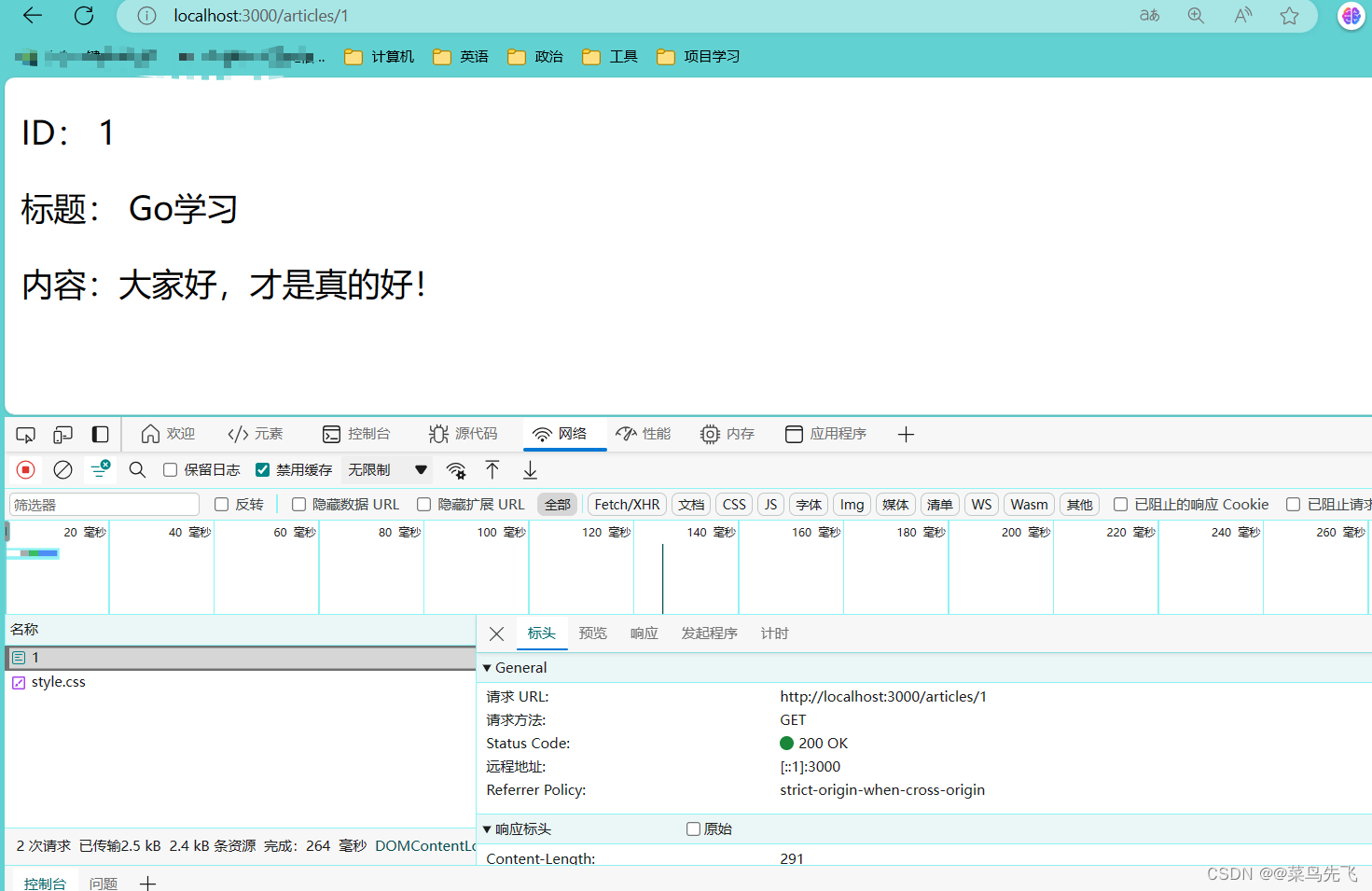The image size is (1372, 891).
Task: Toggle device emulation icon
Action: click(x=62, y=435)
